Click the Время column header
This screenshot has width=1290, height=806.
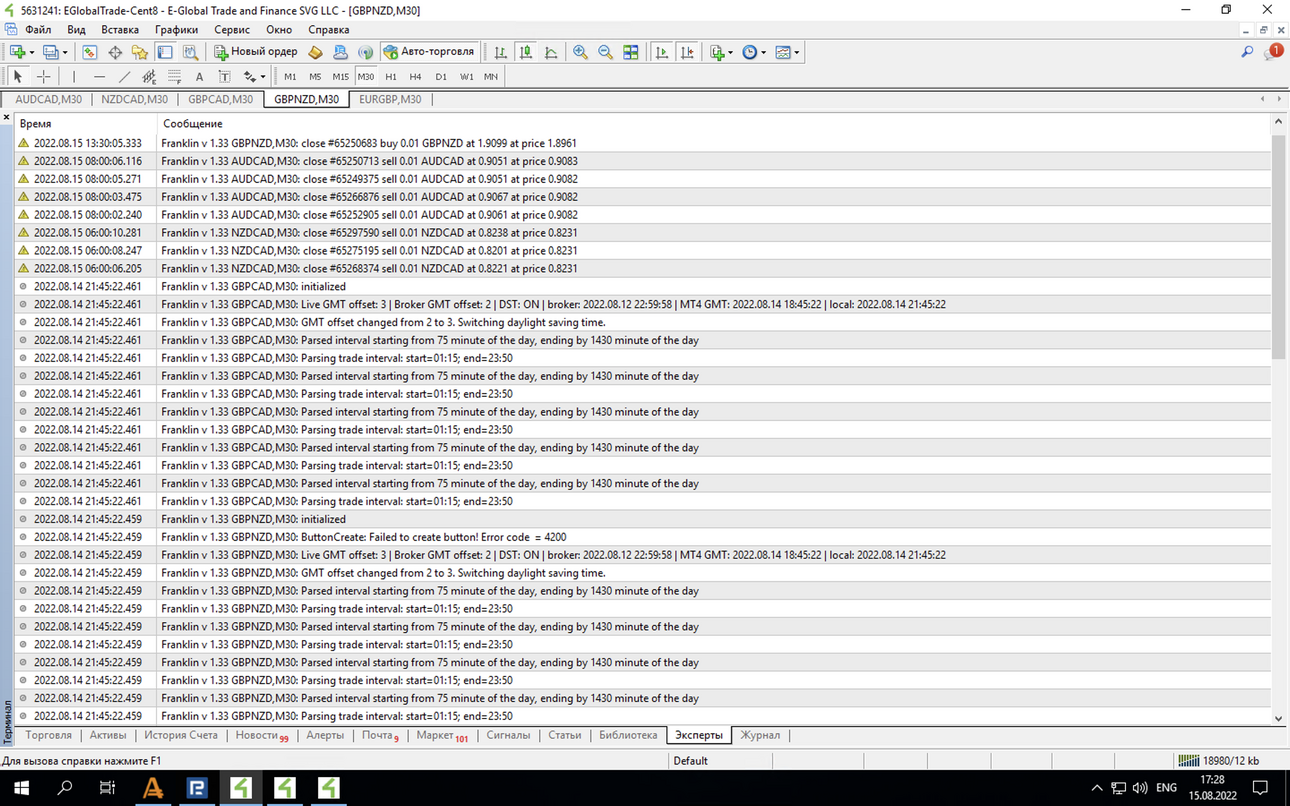pos(85,124)
